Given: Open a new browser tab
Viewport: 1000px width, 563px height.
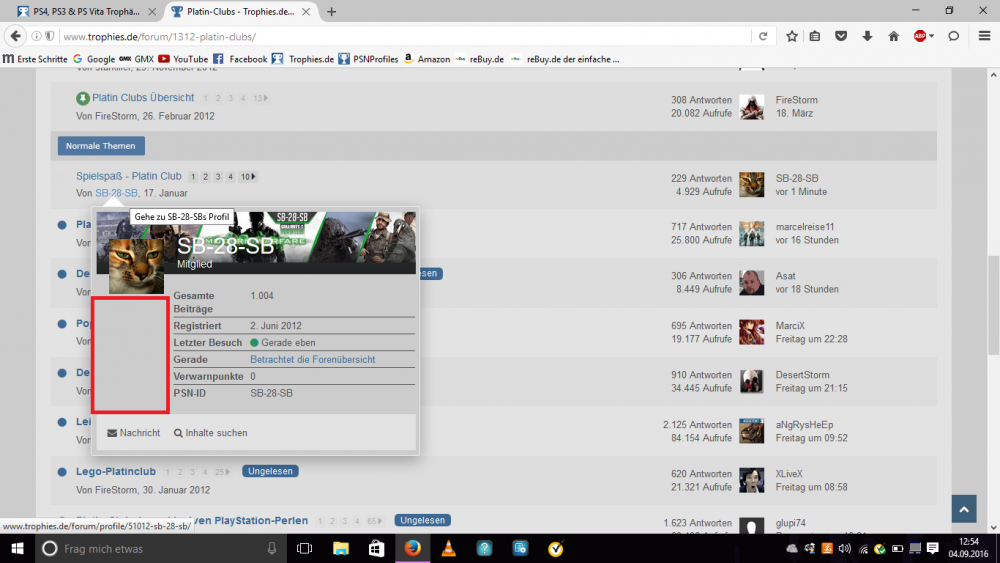Looking at the screenshot, I should pyautogui.click(x=331, y=11).
